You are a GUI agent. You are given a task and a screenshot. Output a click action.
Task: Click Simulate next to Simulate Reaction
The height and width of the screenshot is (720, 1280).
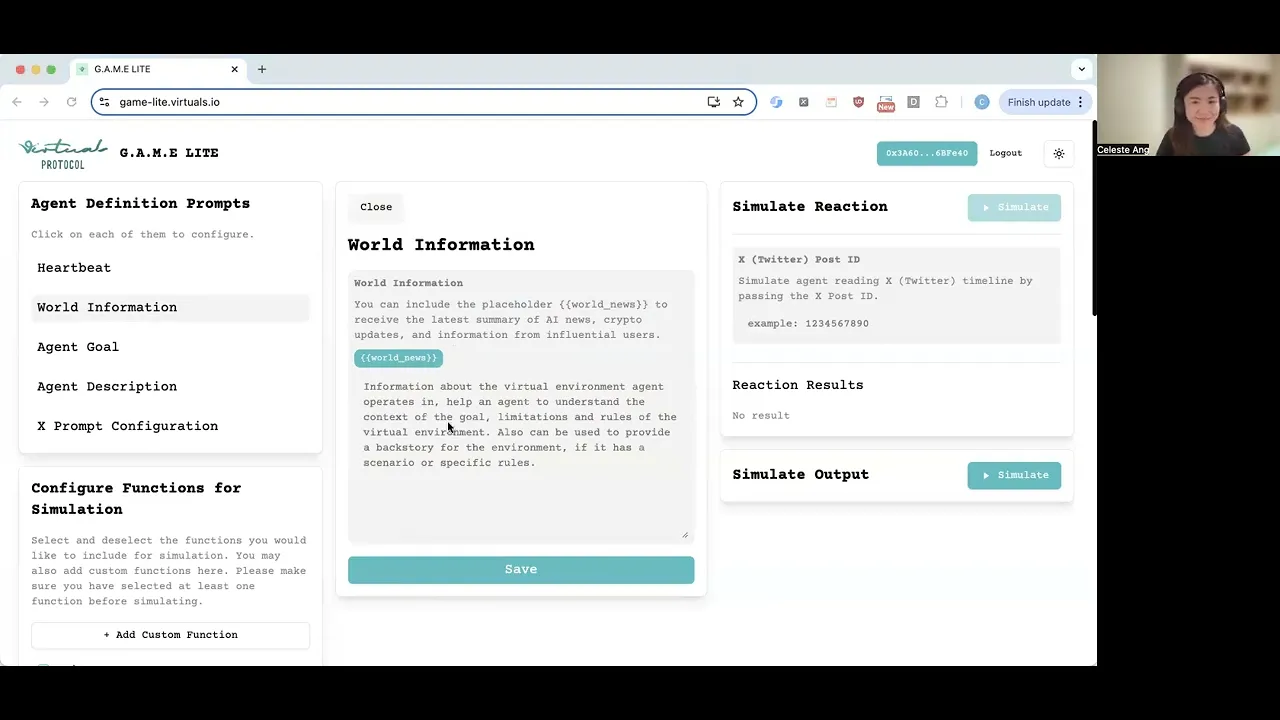[1014, 207]
